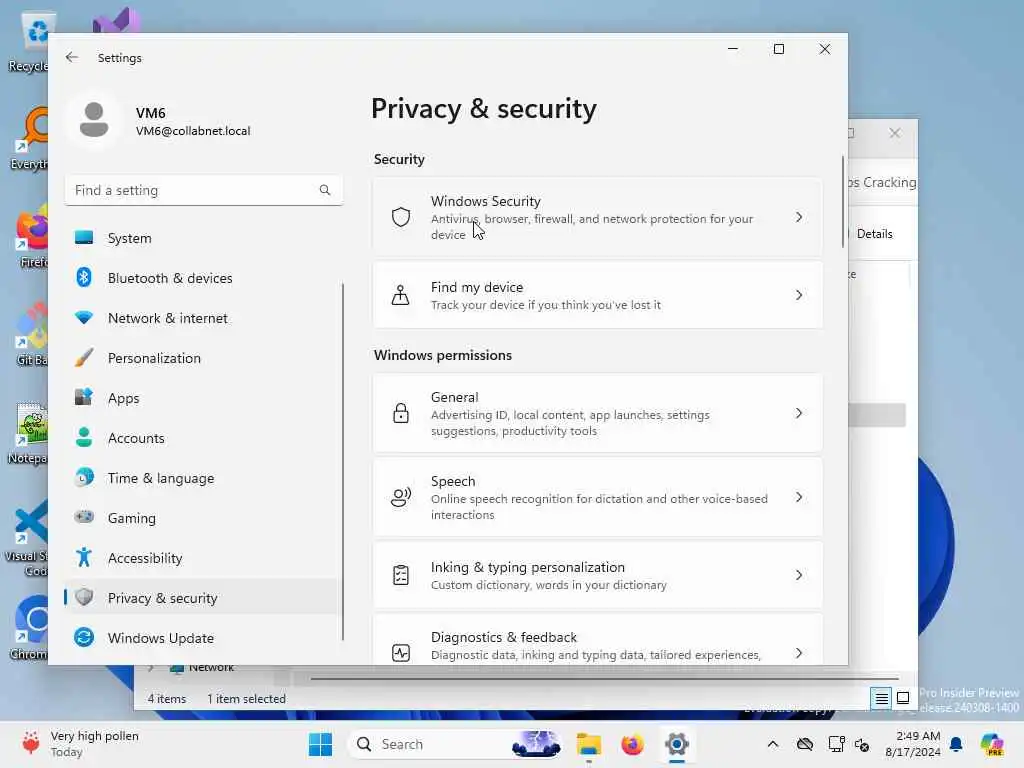Click the Windows Security shield outline icon
The width and height of the screenshot is (1024, 768).
pyautogui.click(x=401, y=217)
